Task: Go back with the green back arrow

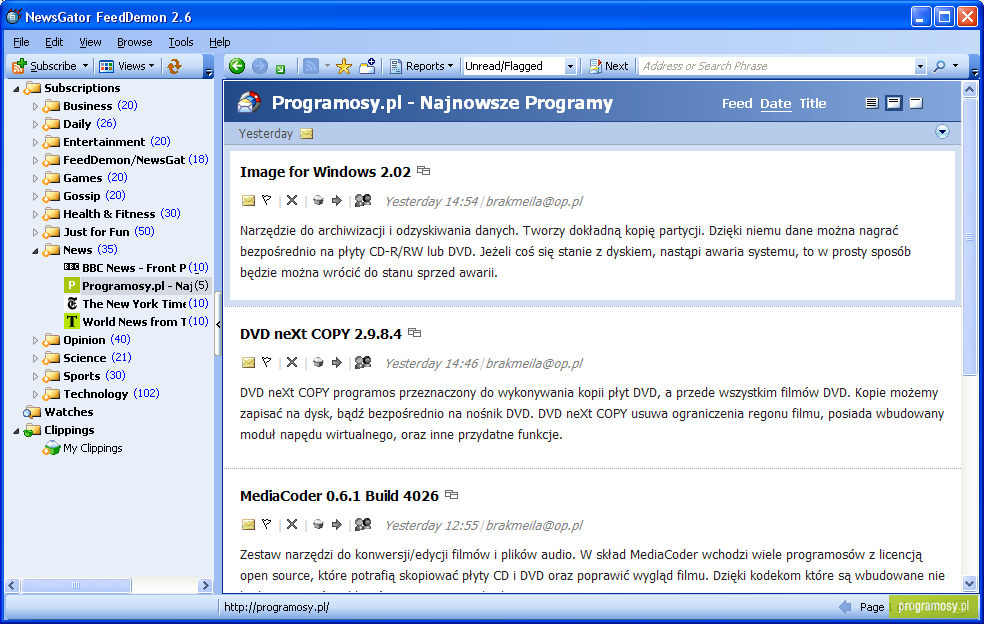Action: click(237, 66)
